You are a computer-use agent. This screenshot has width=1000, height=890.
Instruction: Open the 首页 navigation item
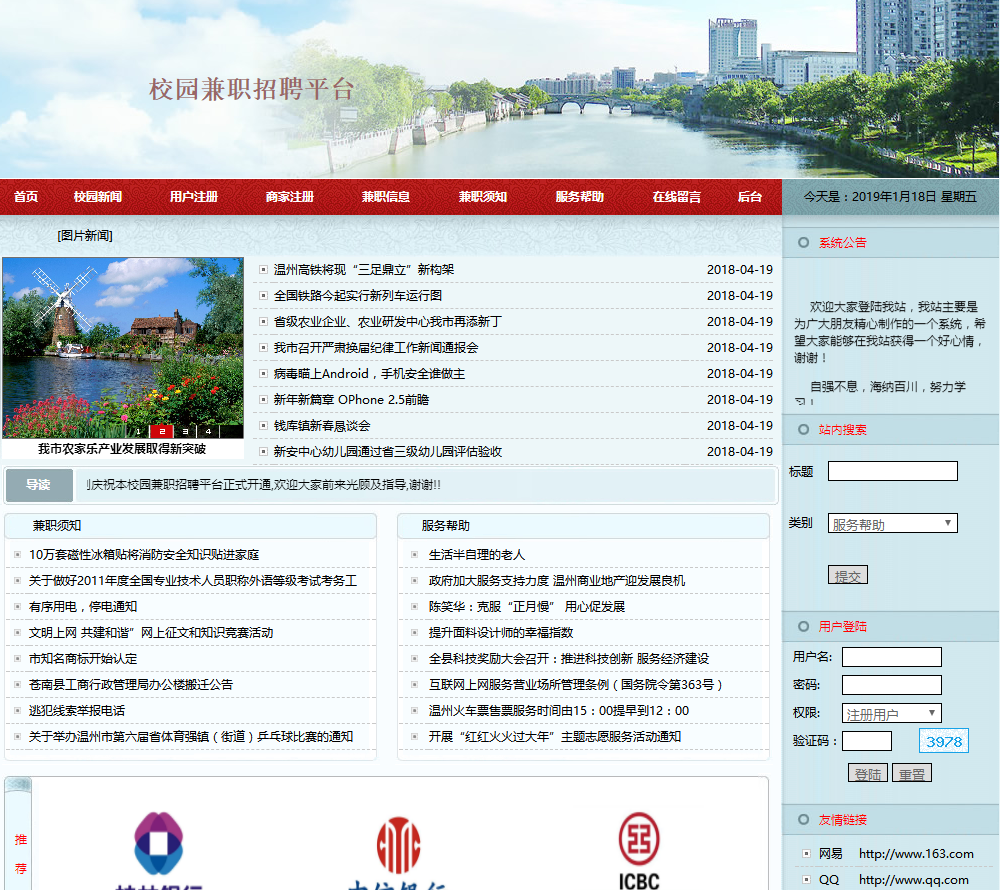26,196
